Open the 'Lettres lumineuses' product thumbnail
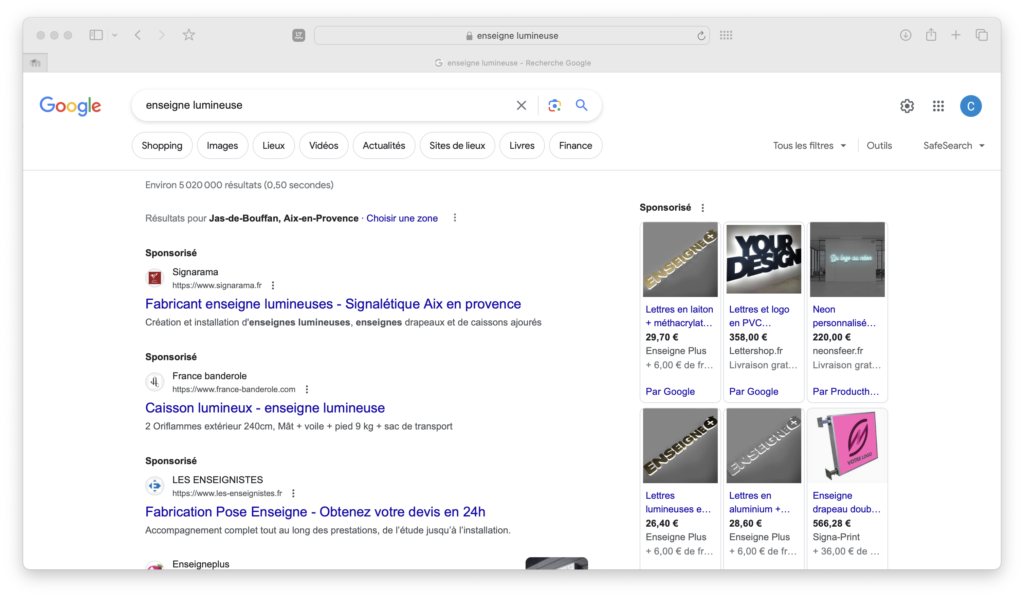 pos(680,446)
